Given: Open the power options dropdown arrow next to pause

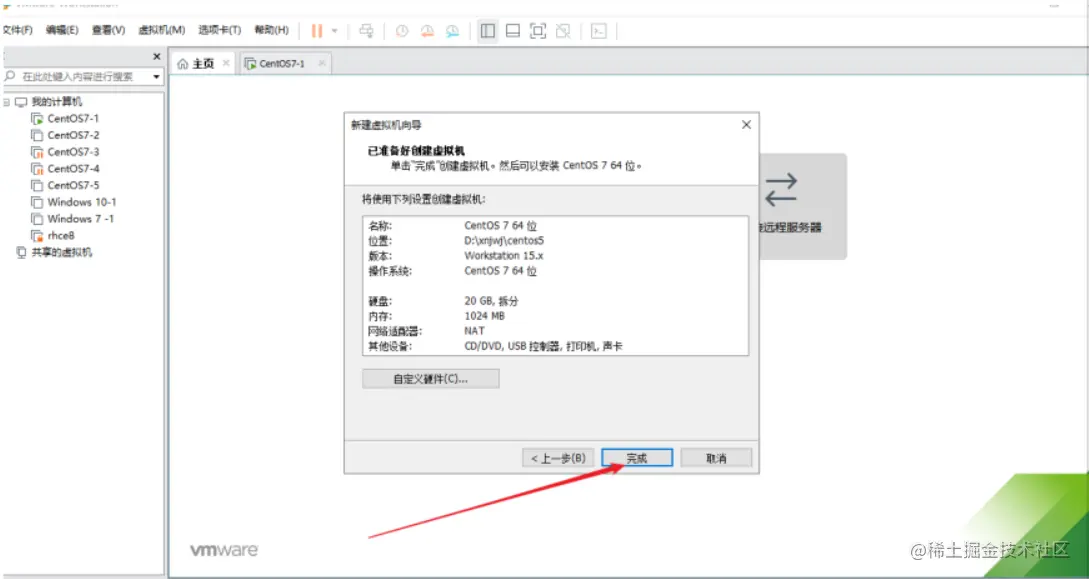Looking at the screenshot, I should (x=334, y=31).
